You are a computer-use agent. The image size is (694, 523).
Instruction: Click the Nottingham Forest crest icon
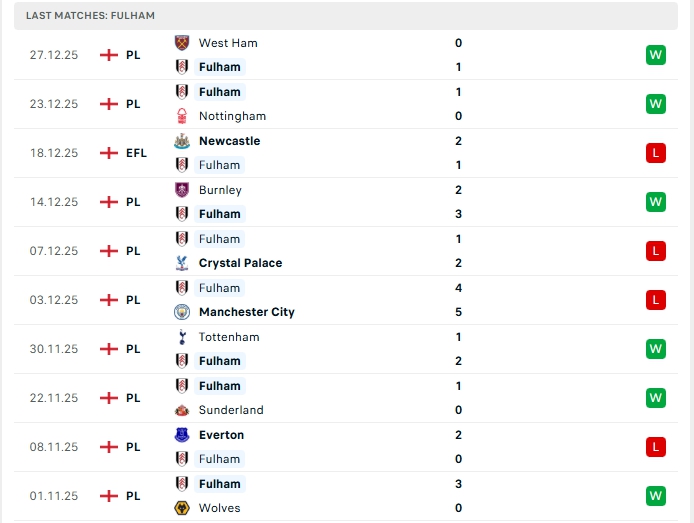(x=182, y=116)
